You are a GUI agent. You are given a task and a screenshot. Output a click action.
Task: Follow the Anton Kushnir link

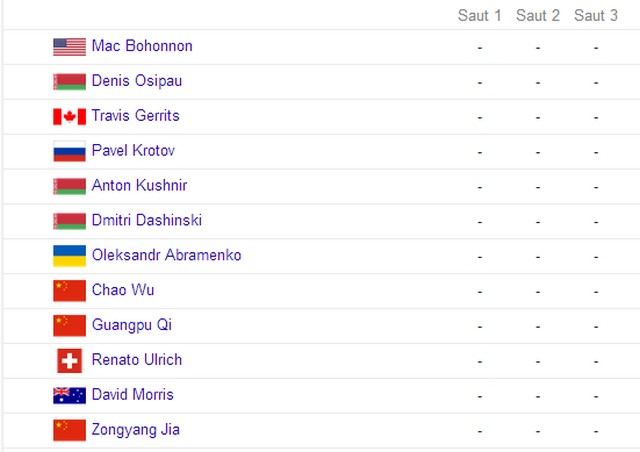pos(139,185)
